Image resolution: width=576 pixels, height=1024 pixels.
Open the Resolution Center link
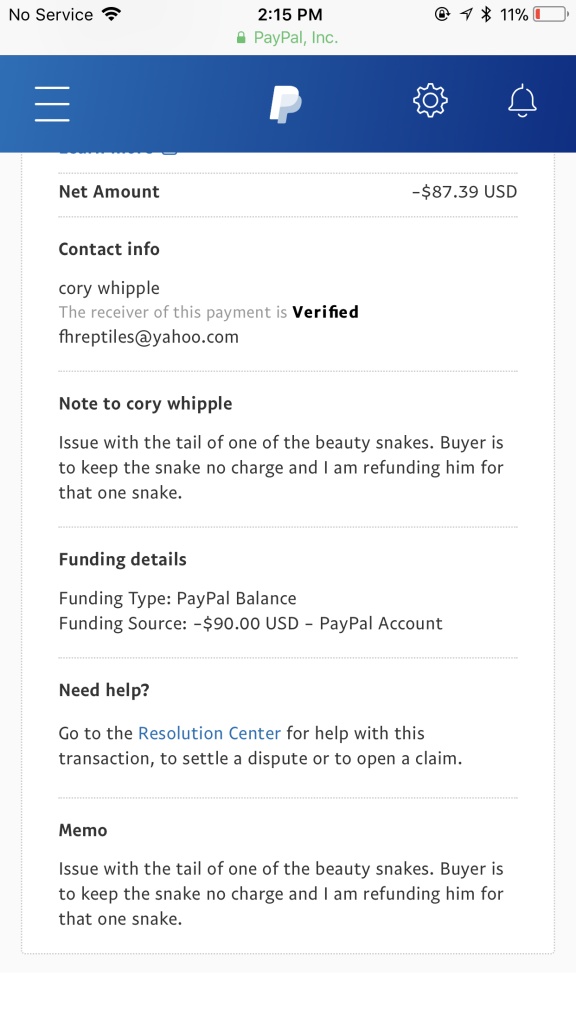[x=209, y=733]
